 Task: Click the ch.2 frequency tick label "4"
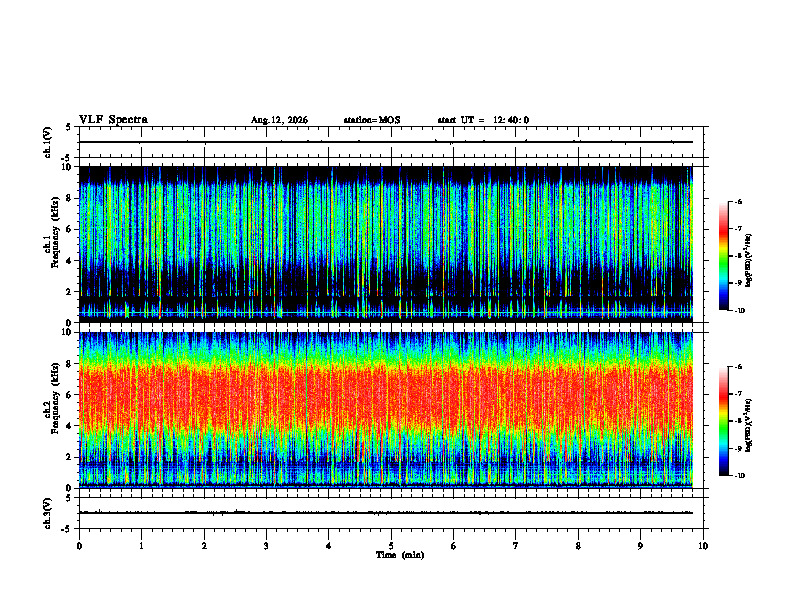[x=69, y=426]
